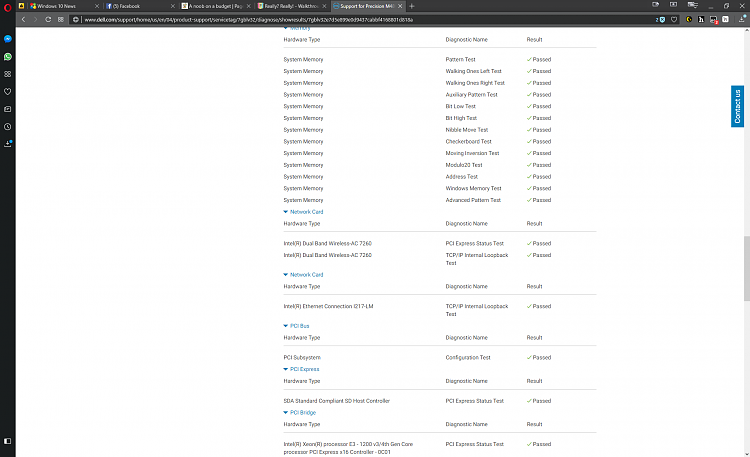Click the dell.com address bar URL
The width and height of the screenshot is (750, 457).
tap(248, 20)
